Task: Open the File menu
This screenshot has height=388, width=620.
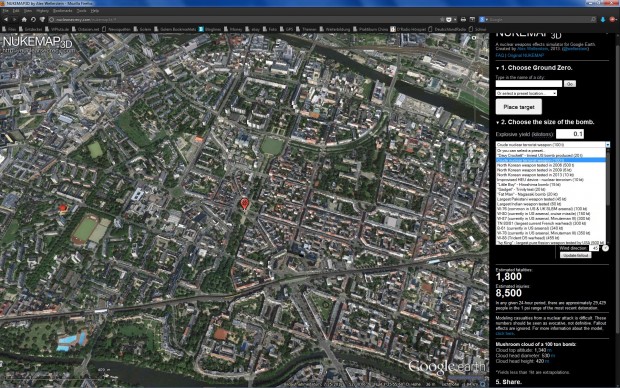Action: pos(6,11)
